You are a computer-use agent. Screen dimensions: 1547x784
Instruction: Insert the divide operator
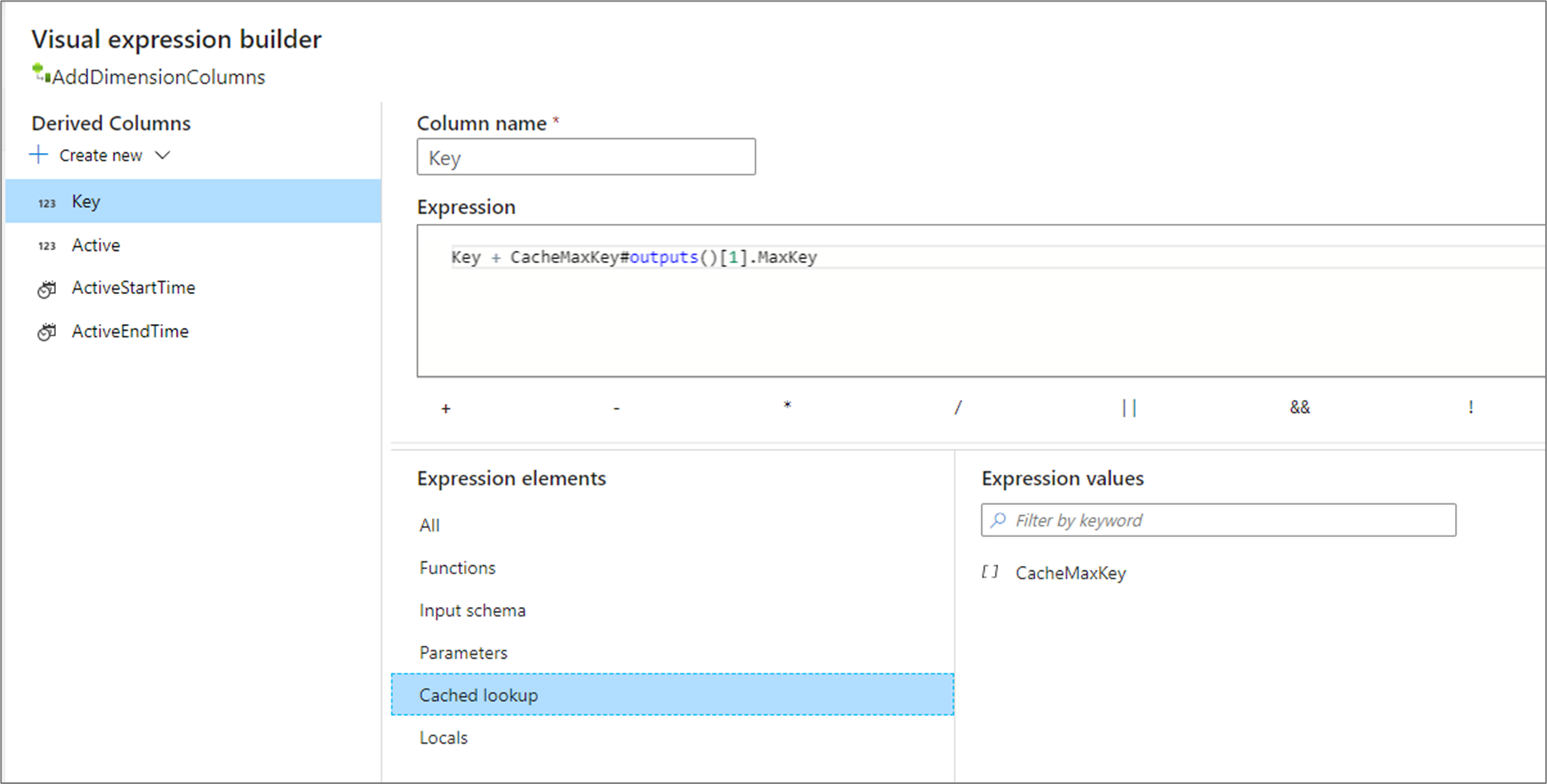click(958, 407)
